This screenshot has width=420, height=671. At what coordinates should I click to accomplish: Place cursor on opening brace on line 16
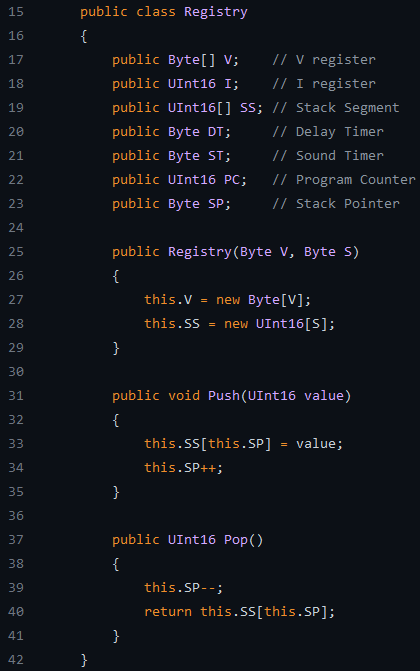tap(84, 36)
